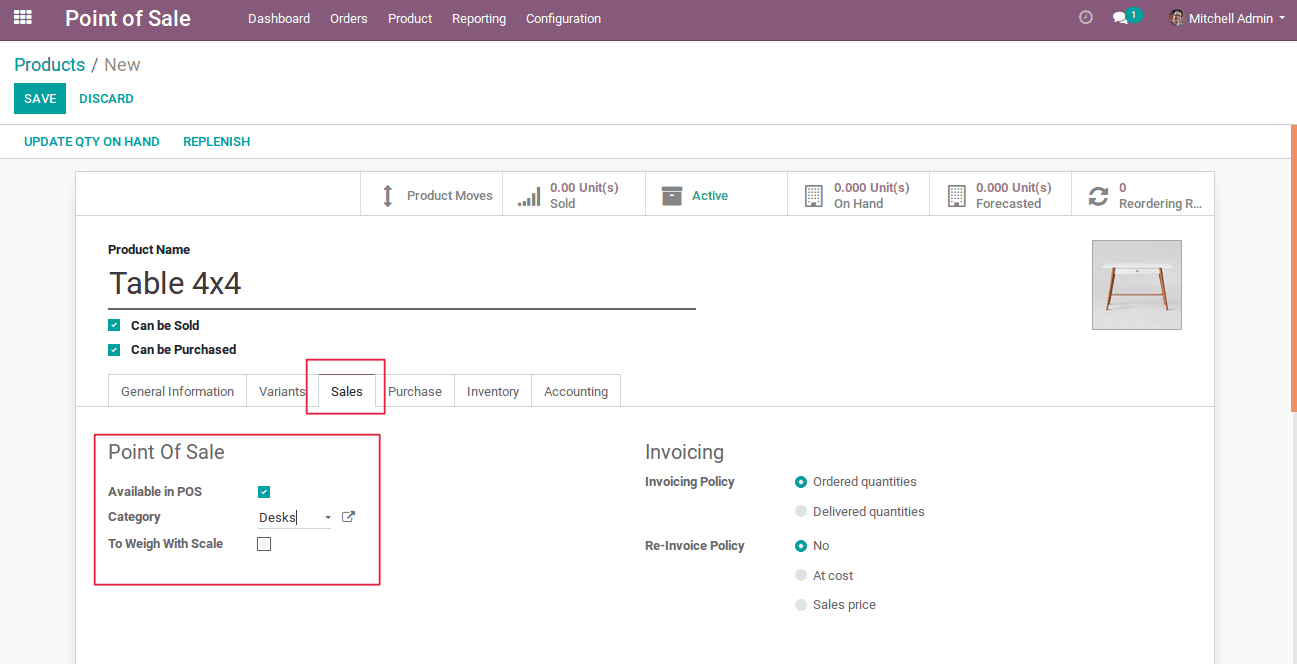Click the DISCARD button
The image size is (1297, 664).
(x=106, y=99)
